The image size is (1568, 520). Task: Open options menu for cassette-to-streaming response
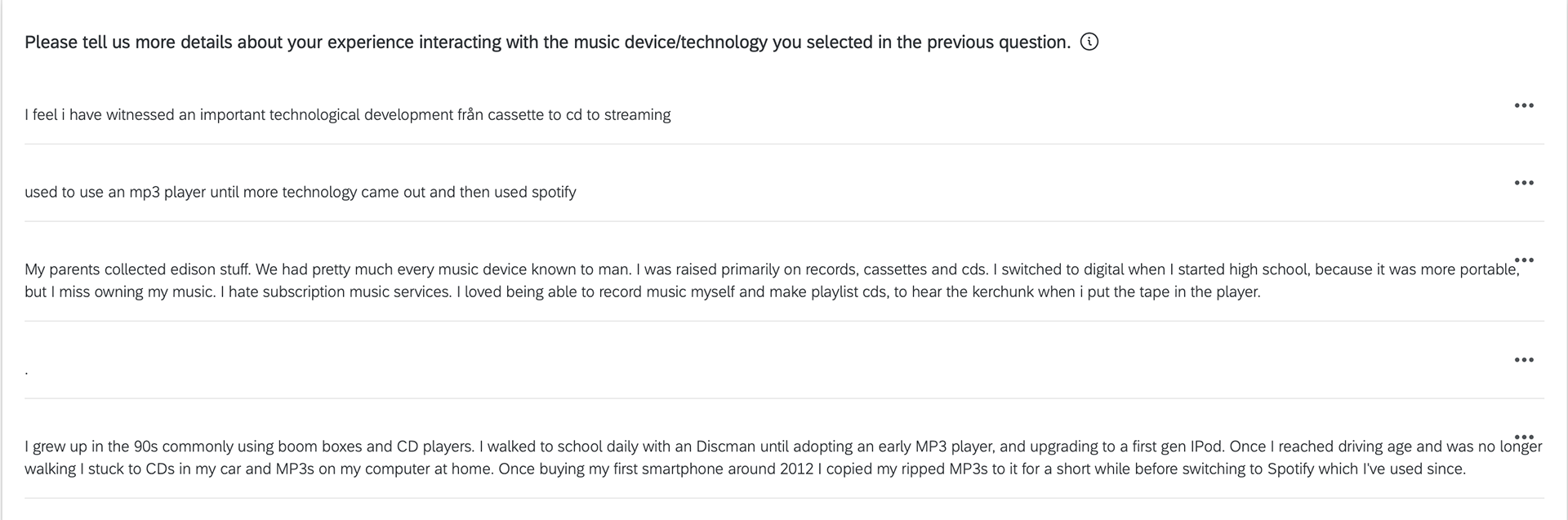(x=1524, y=105)
